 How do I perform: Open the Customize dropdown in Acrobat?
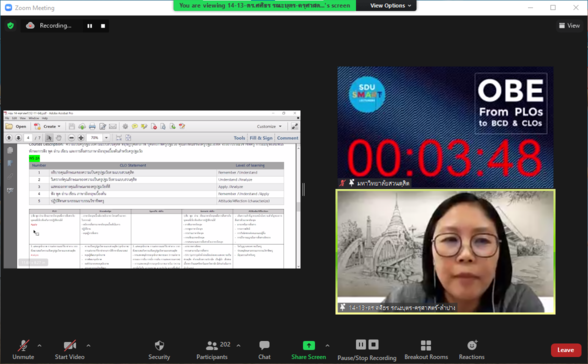pos(269,126)
